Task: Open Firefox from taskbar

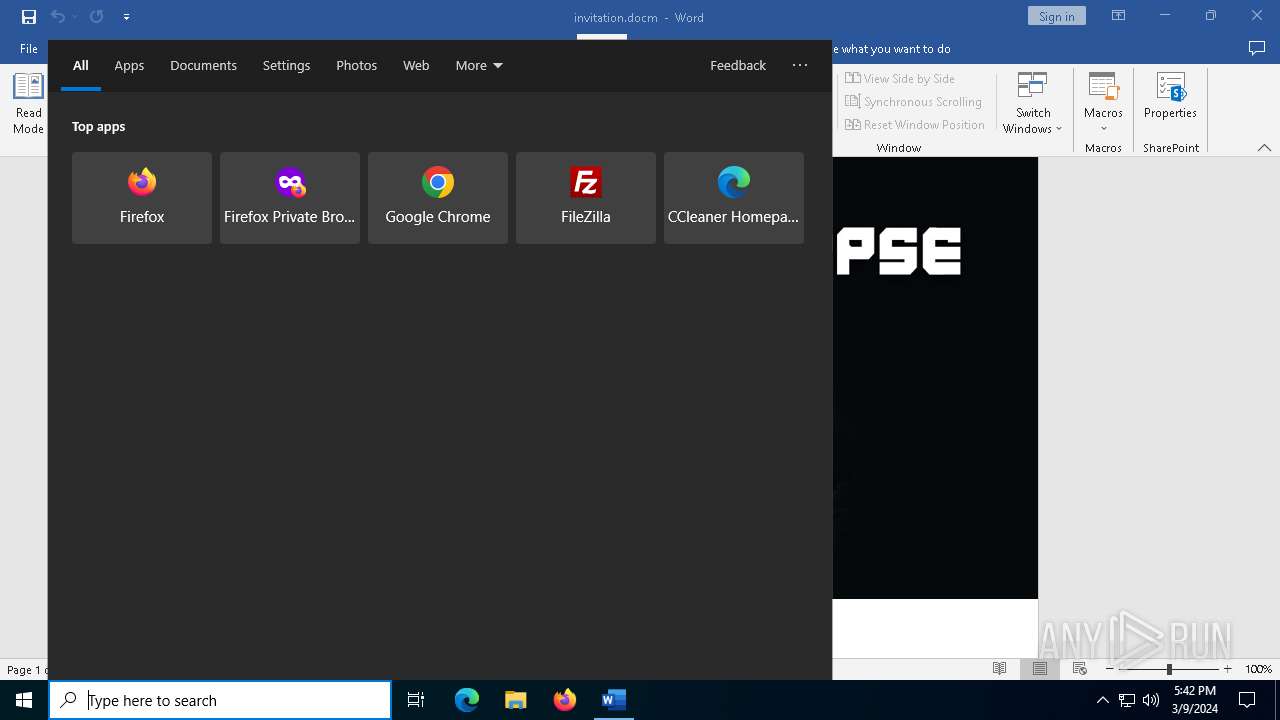Action: coord(565,700)
